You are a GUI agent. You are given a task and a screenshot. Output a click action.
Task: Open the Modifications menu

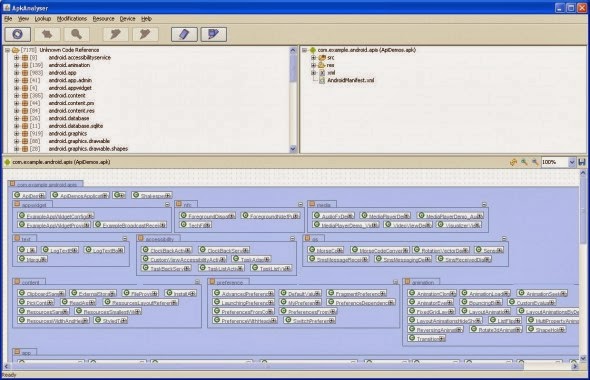tap(71, 18)
